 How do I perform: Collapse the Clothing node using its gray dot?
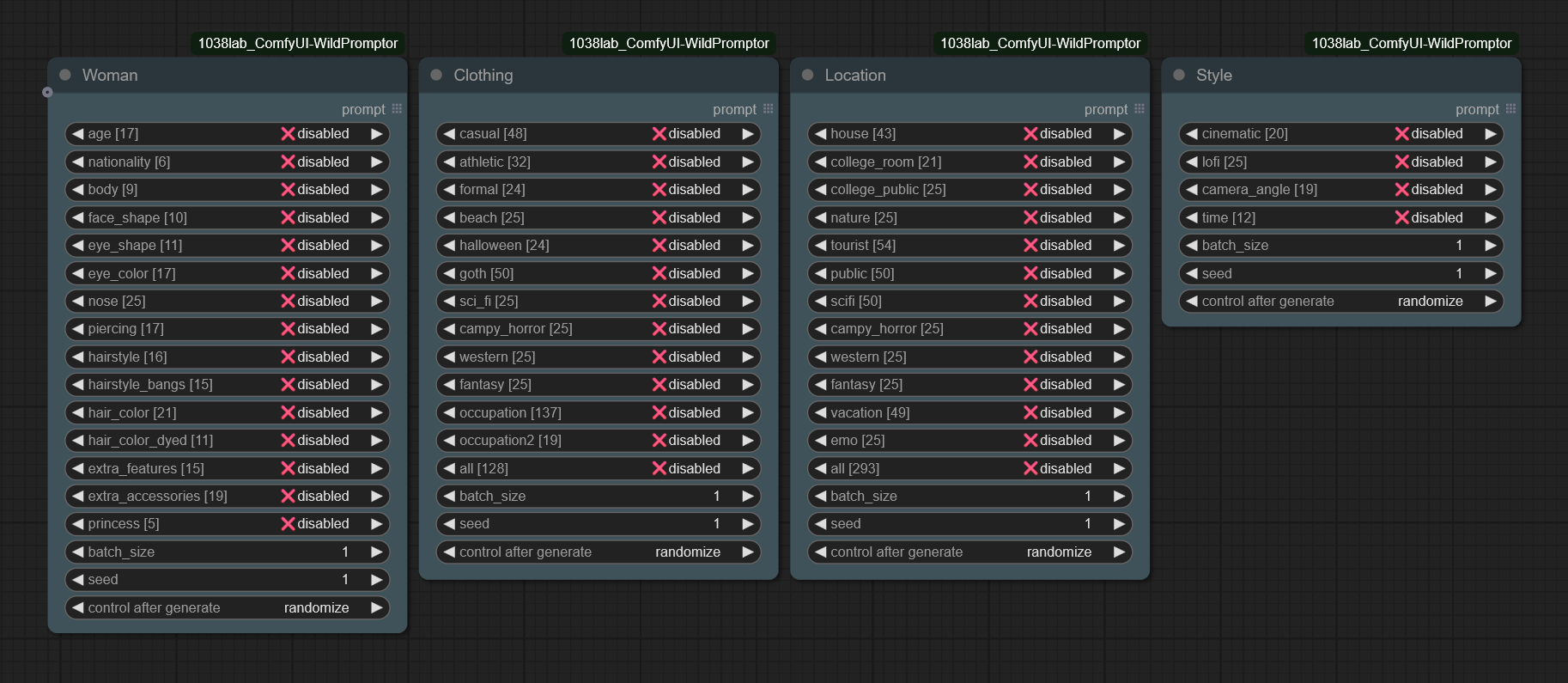click(x=436, y=75)
